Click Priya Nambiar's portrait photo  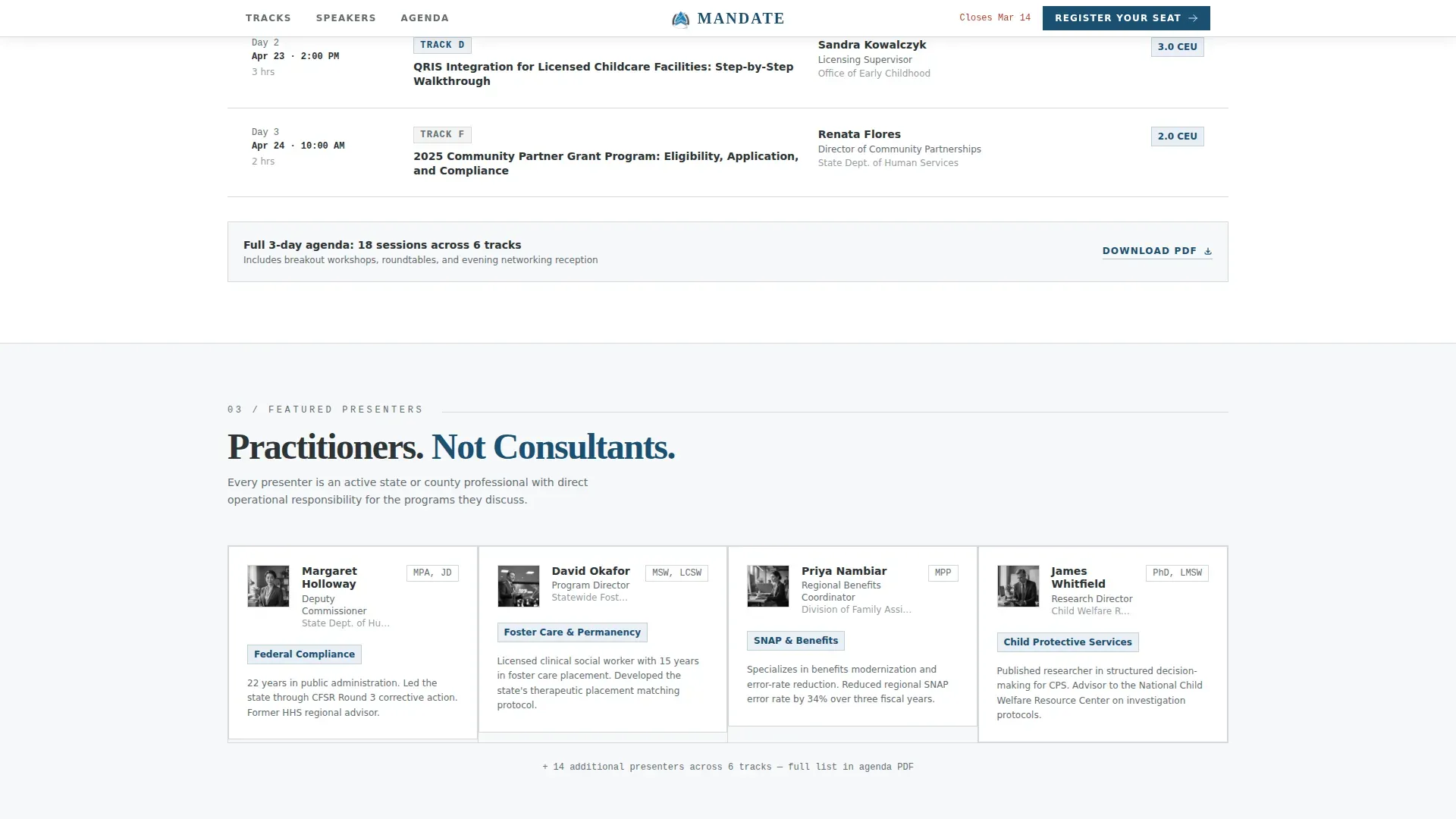coord(767,585)
